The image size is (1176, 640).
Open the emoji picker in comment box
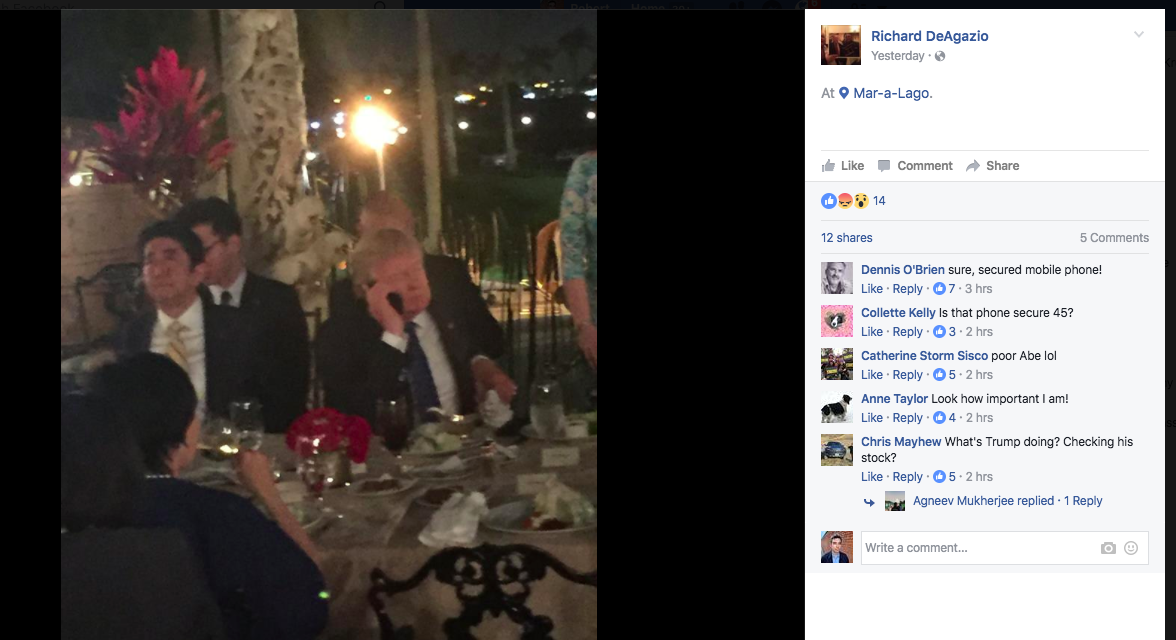click(x=1131, y=548)
